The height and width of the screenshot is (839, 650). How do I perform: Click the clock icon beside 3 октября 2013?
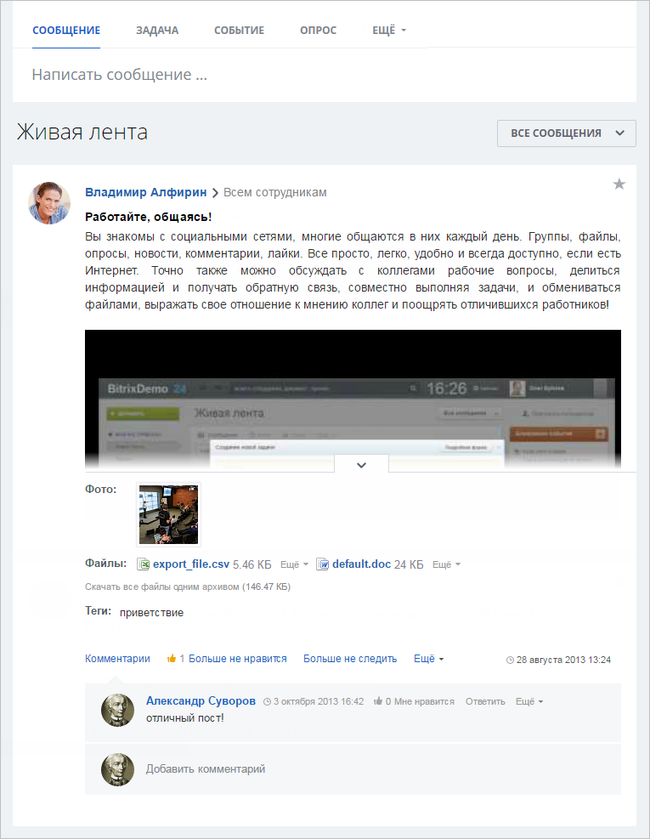coord(267,701)
